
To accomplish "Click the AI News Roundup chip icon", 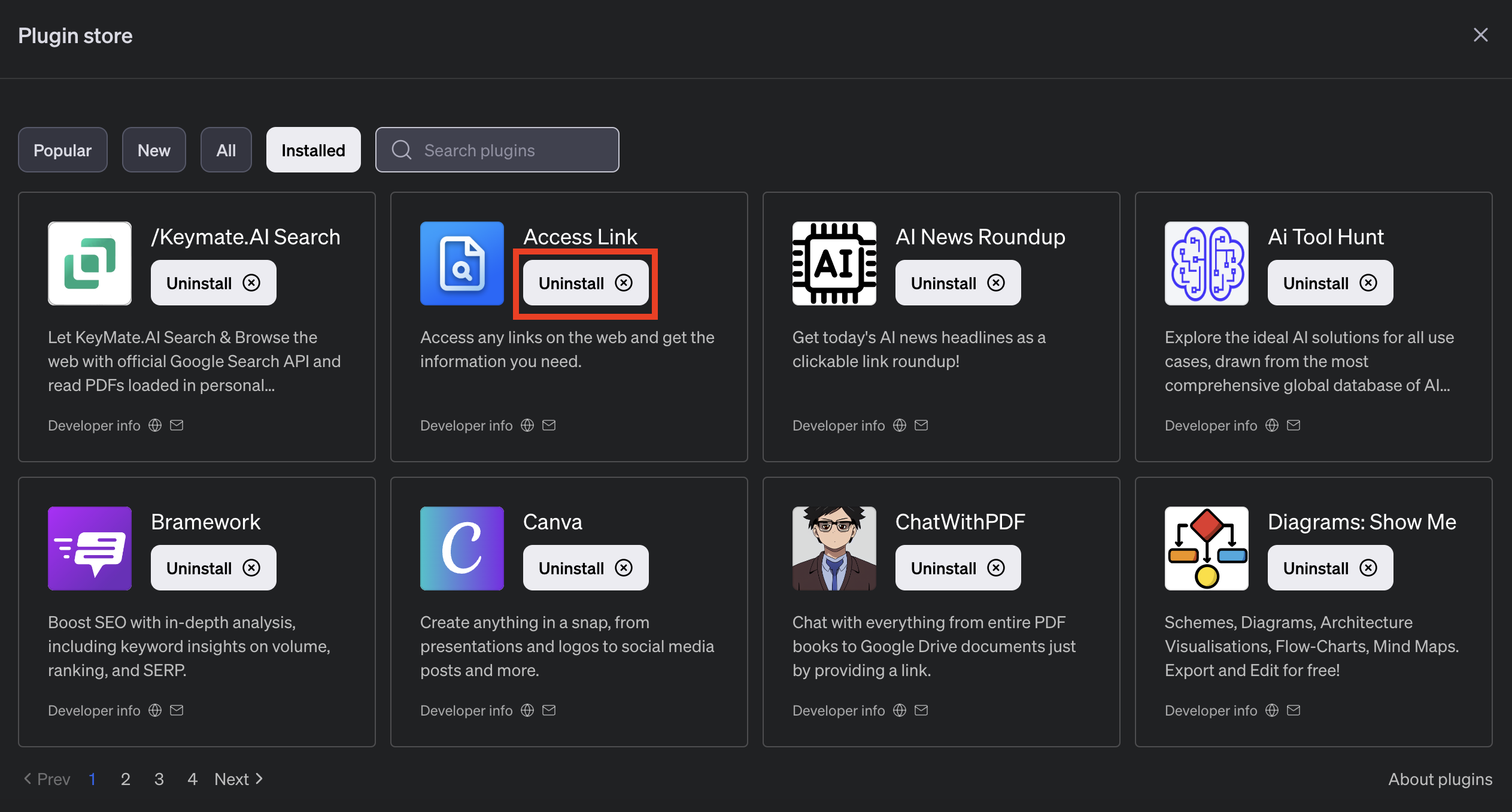I will coord(834,263).
